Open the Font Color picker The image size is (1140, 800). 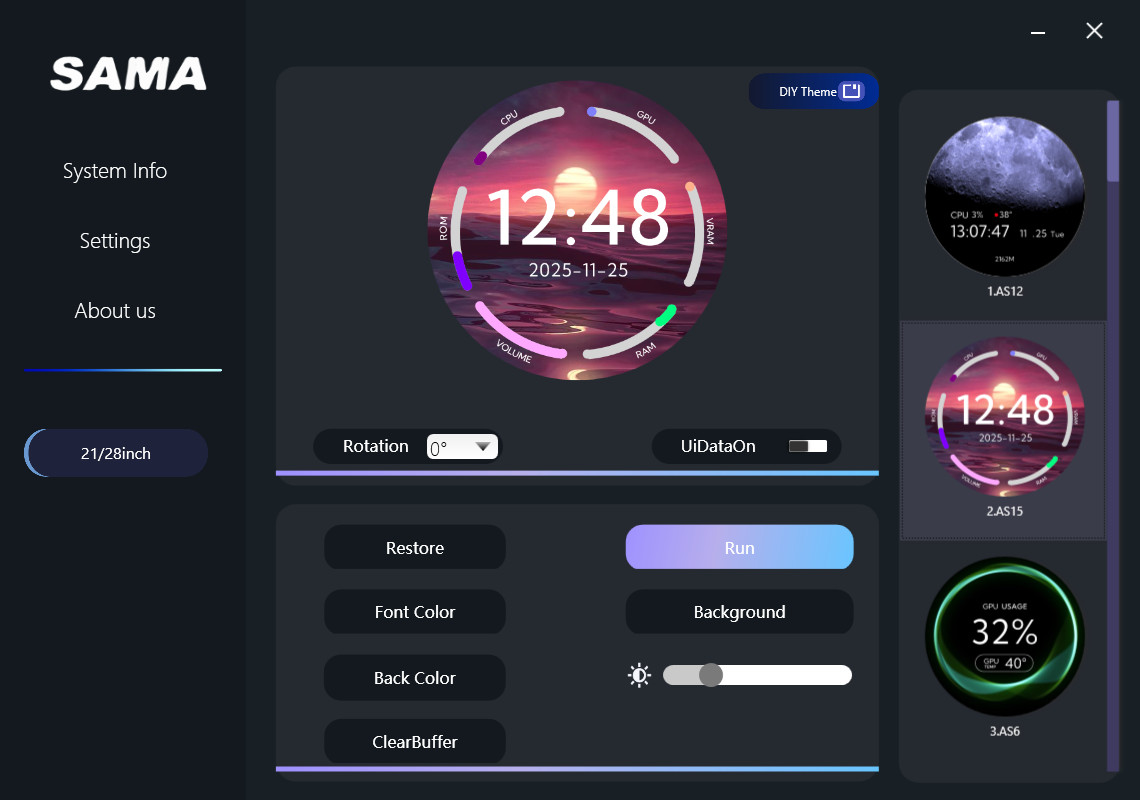pyautogui.click(x=415, y=612)
